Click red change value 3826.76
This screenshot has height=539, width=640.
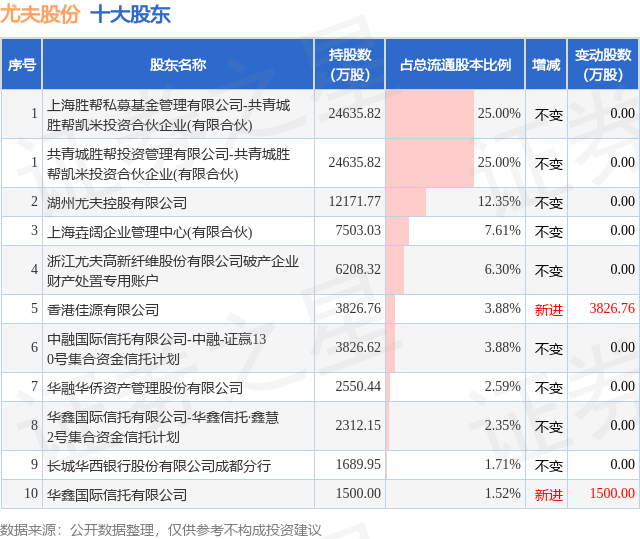pos(612,308)
